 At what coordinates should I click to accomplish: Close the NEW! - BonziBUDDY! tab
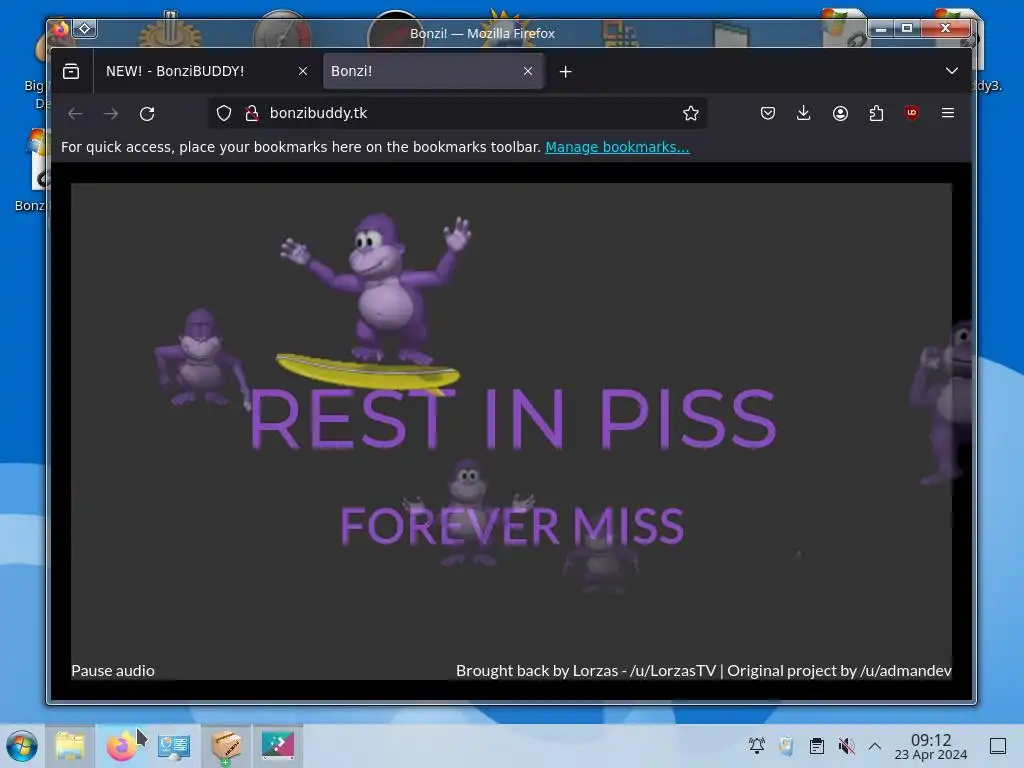pos(302,71)
